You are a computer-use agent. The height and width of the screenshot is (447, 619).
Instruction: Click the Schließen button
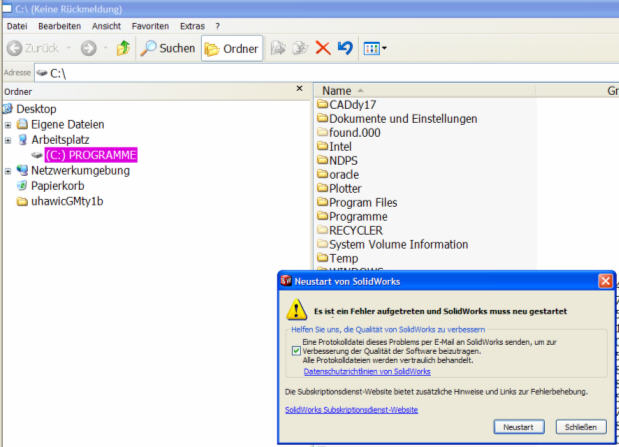click(x=581, y=427)
